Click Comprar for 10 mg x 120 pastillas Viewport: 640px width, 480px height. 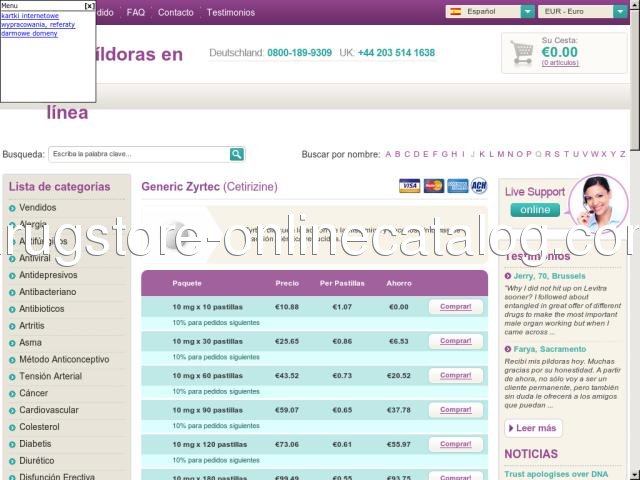(x=456, y=444)
